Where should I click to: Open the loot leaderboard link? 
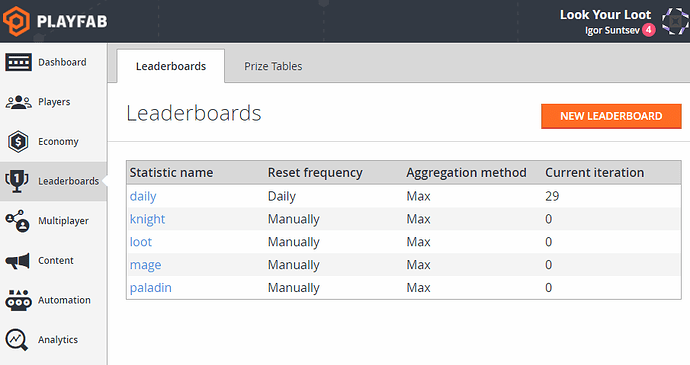(x=141, y=242)
